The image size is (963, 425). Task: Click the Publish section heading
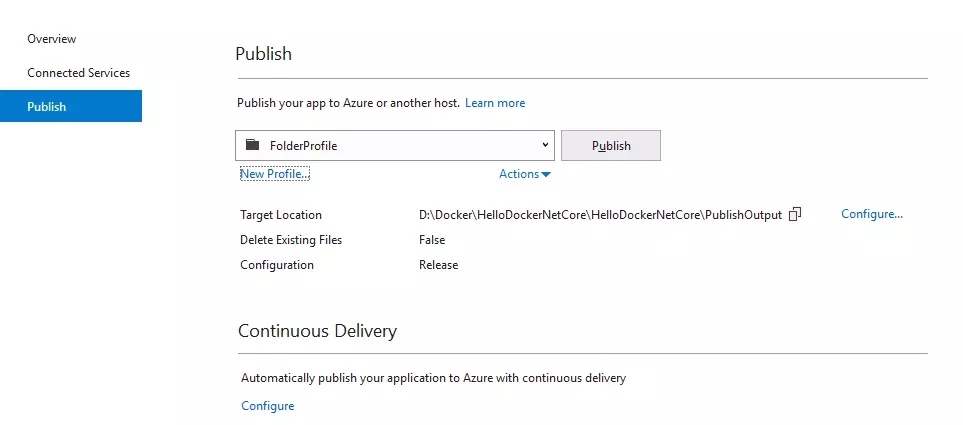pos(263,54)
